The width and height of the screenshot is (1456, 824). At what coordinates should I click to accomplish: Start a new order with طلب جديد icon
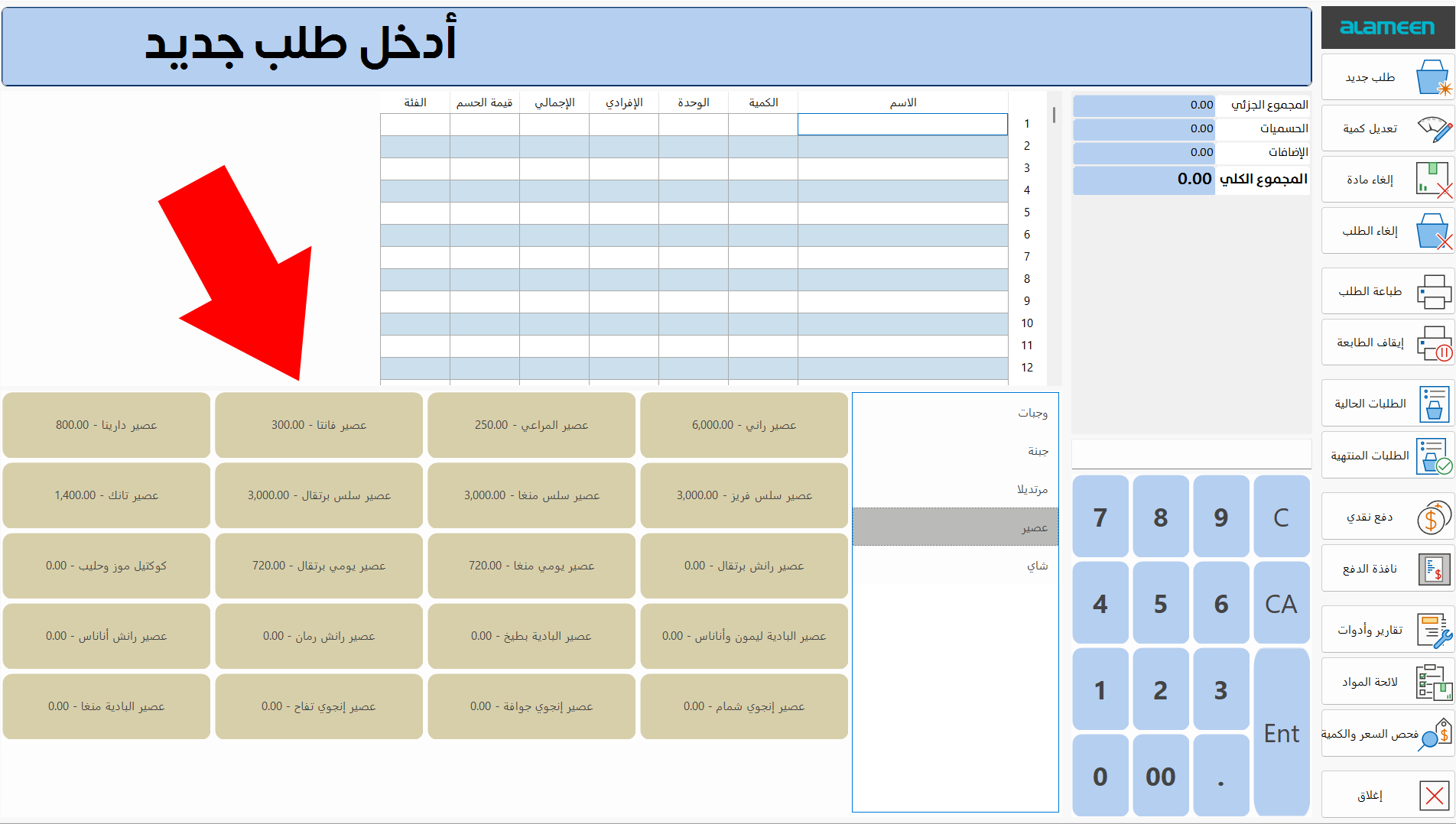[1434, 76]
